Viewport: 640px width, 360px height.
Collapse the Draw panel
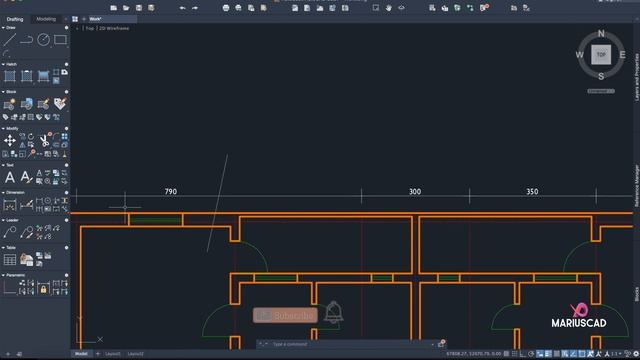3,28
